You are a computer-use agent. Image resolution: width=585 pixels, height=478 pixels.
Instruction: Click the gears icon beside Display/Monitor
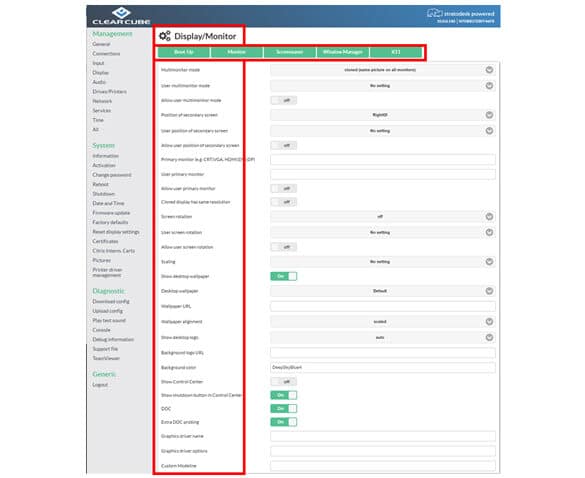pos(165,36)
